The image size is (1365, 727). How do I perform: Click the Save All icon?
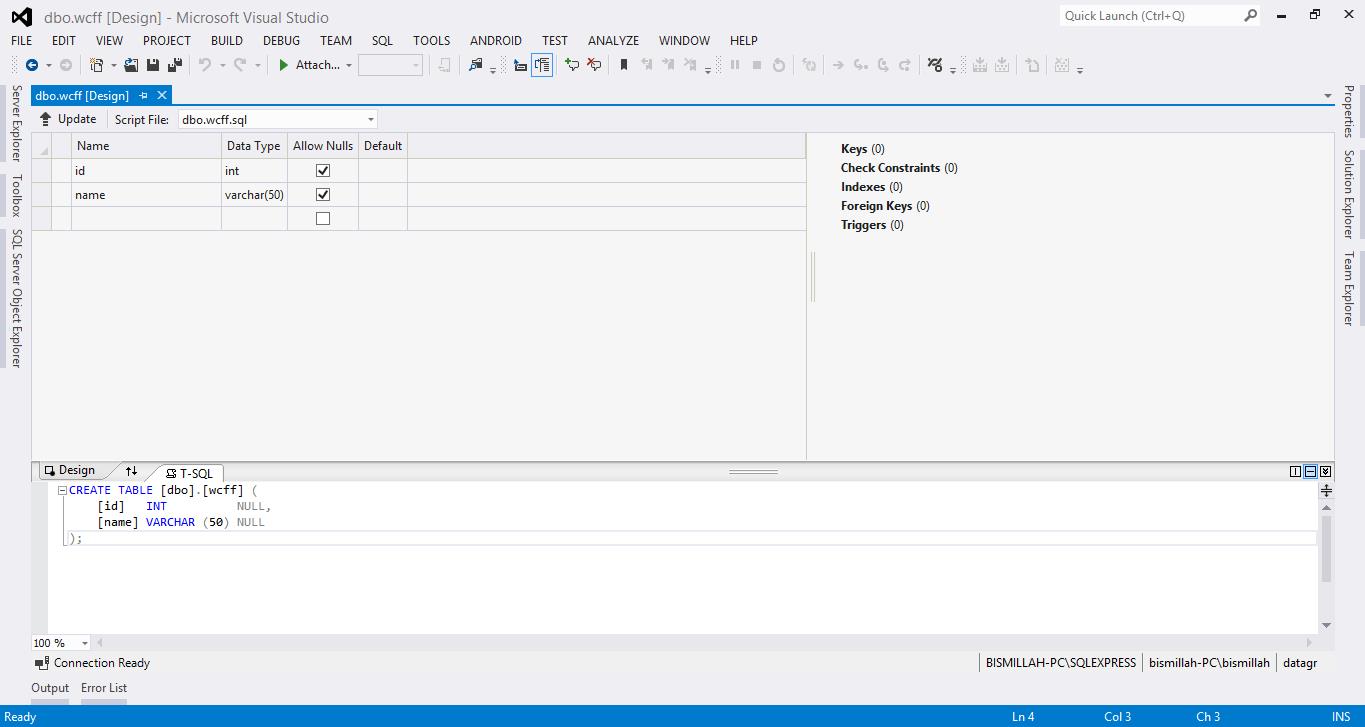(175, 65)
